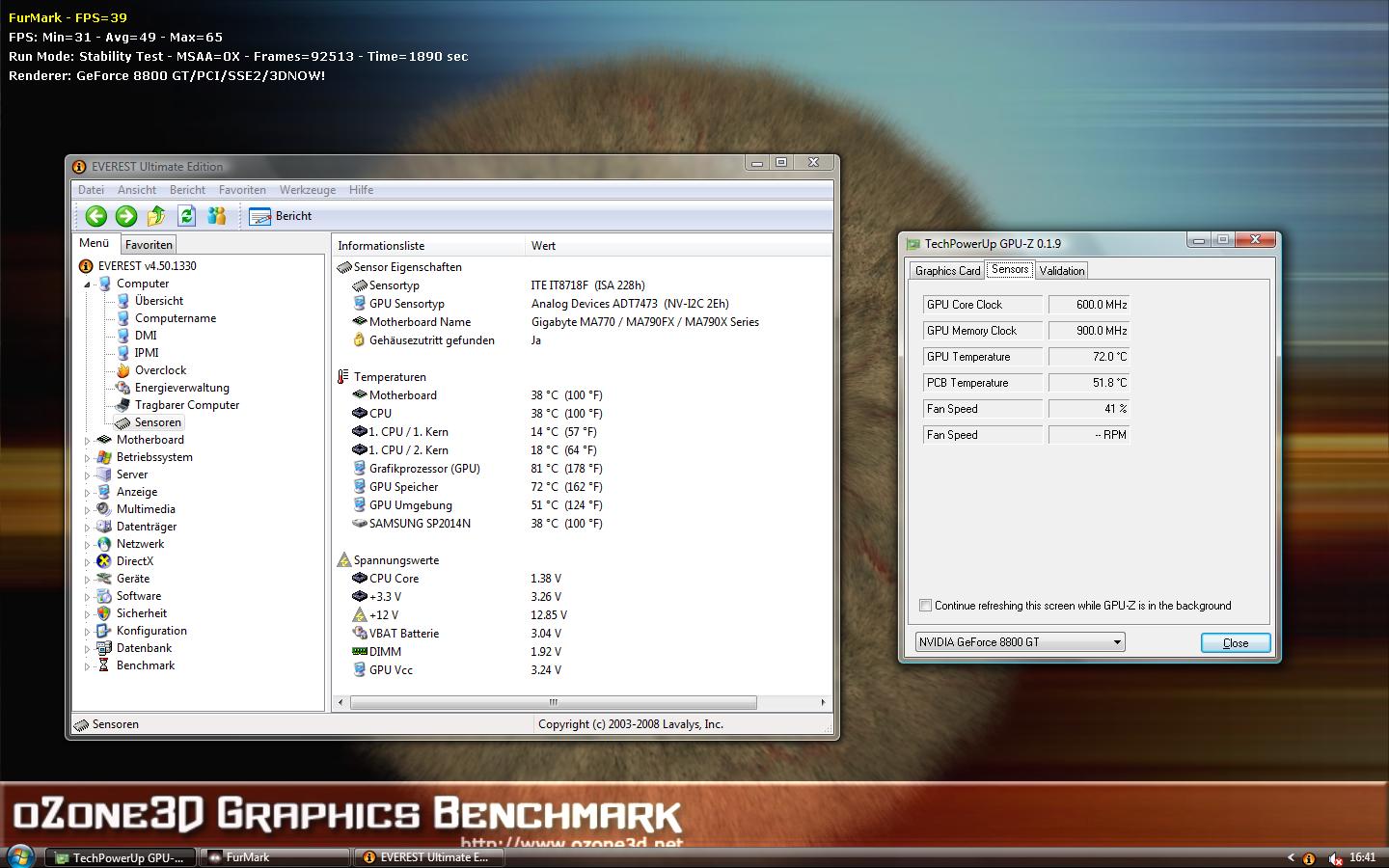
Task: Click the users icon in EVEREST toolbar
Action: [217, 216]
